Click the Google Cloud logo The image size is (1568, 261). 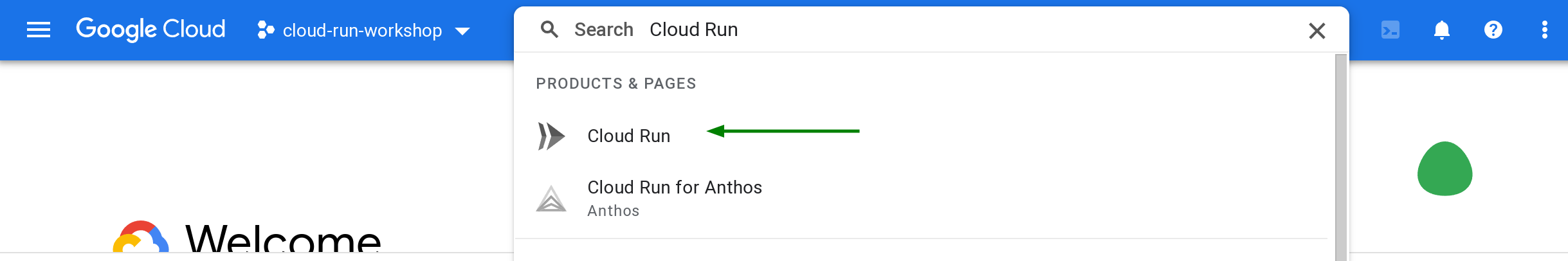[x=150, y=30]
